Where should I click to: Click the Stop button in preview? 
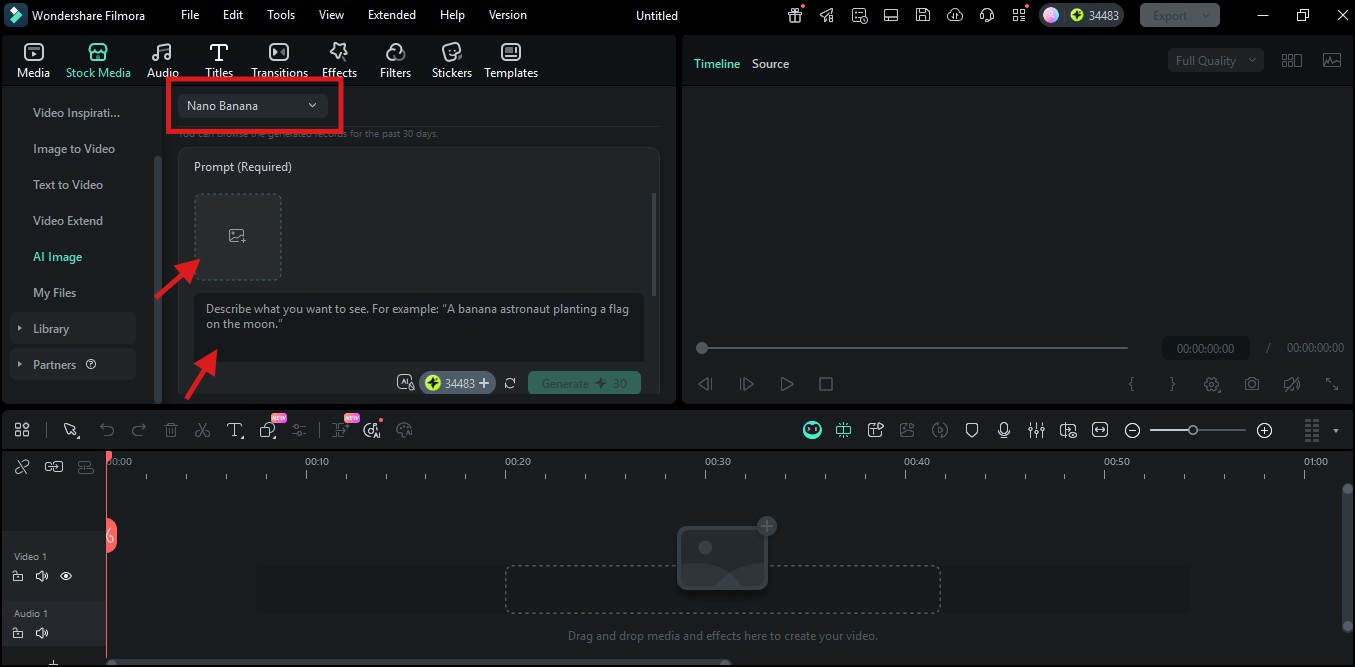pos(825,384)
